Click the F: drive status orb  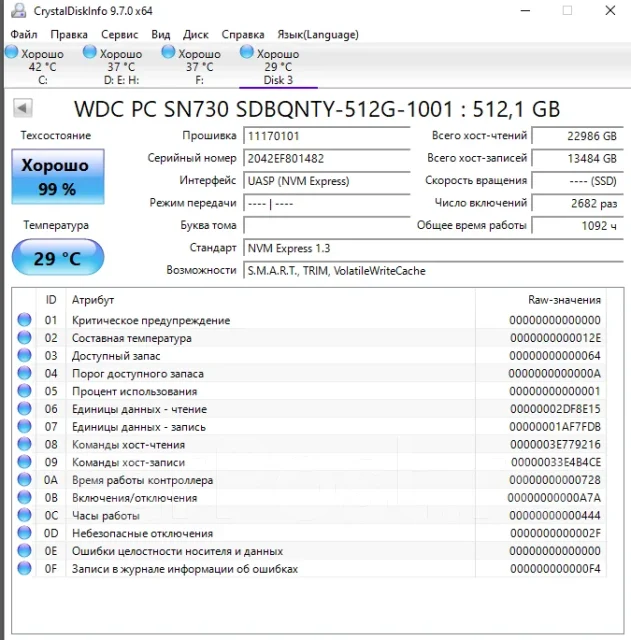coord(168,52)
